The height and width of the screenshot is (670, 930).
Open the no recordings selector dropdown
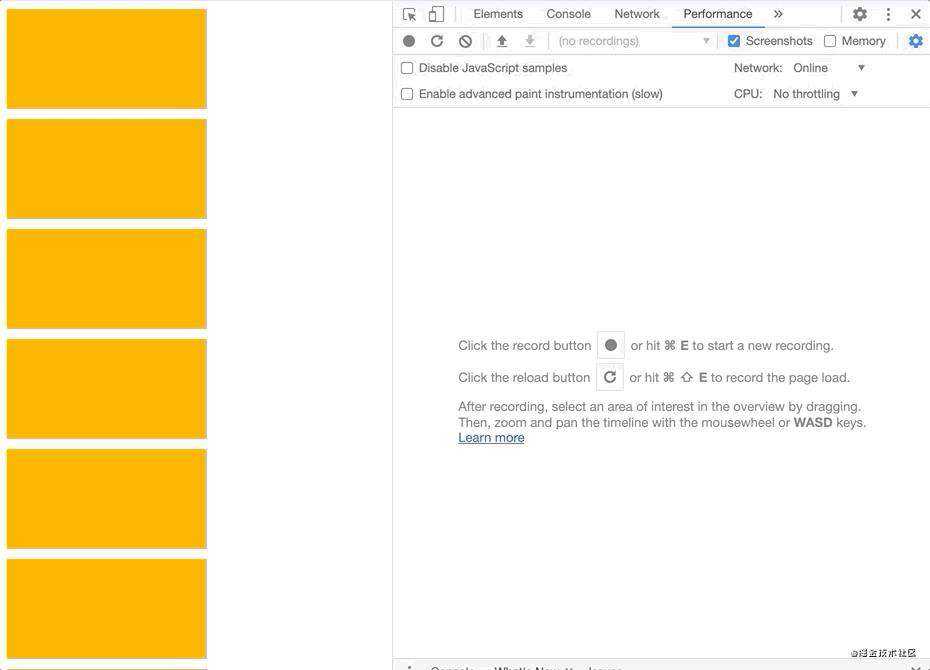(633, 41)
